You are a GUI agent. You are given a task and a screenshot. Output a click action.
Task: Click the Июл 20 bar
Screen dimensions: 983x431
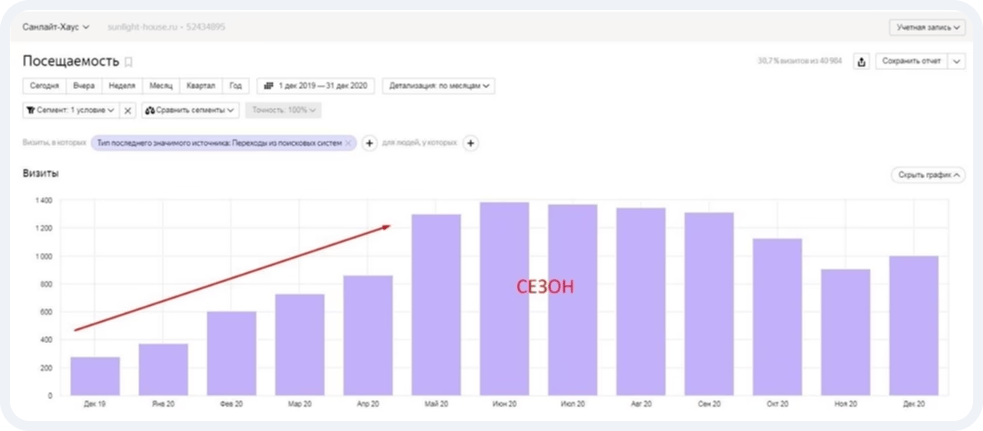pos(573,300)
